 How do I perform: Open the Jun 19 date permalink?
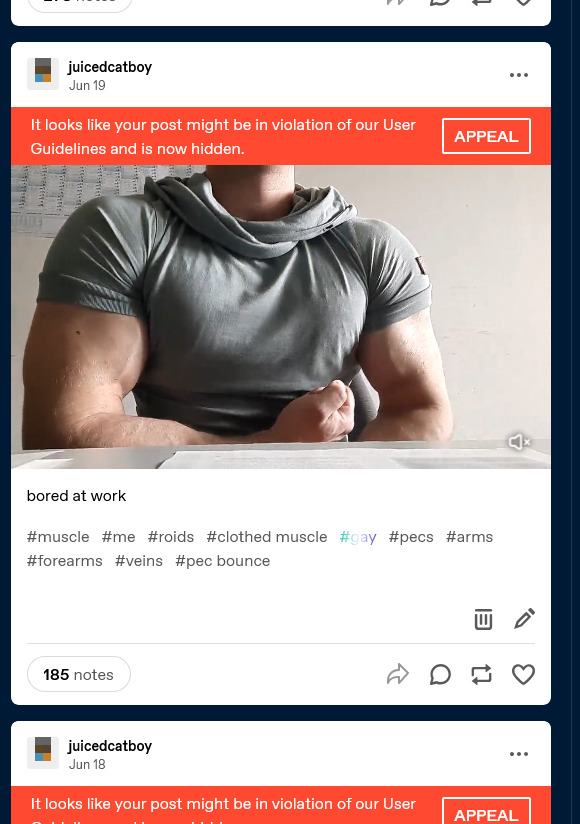[x=87, y=86]
